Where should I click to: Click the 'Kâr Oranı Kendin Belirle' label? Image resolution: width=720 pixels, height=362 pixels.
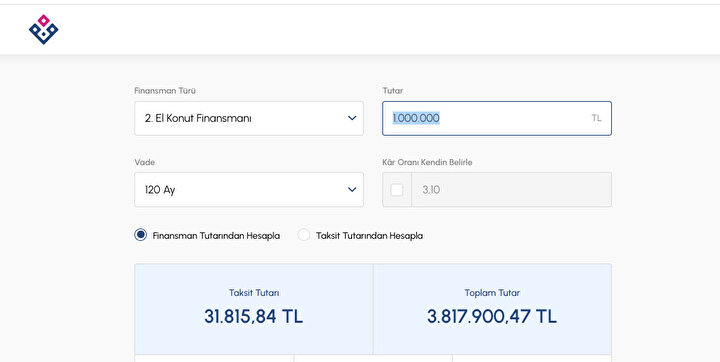coord(428,162)
